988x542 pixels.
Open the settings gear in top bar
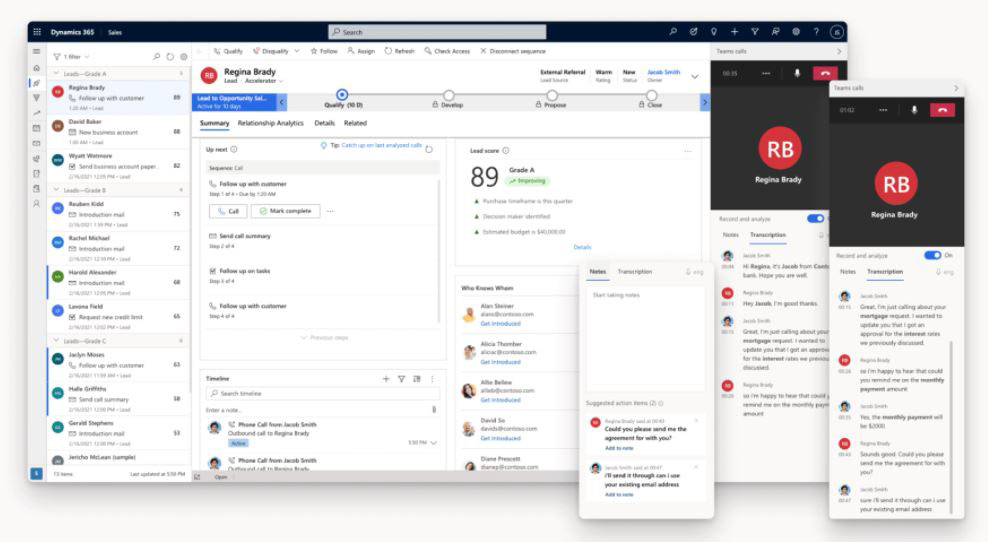click(x=796, y=32)
